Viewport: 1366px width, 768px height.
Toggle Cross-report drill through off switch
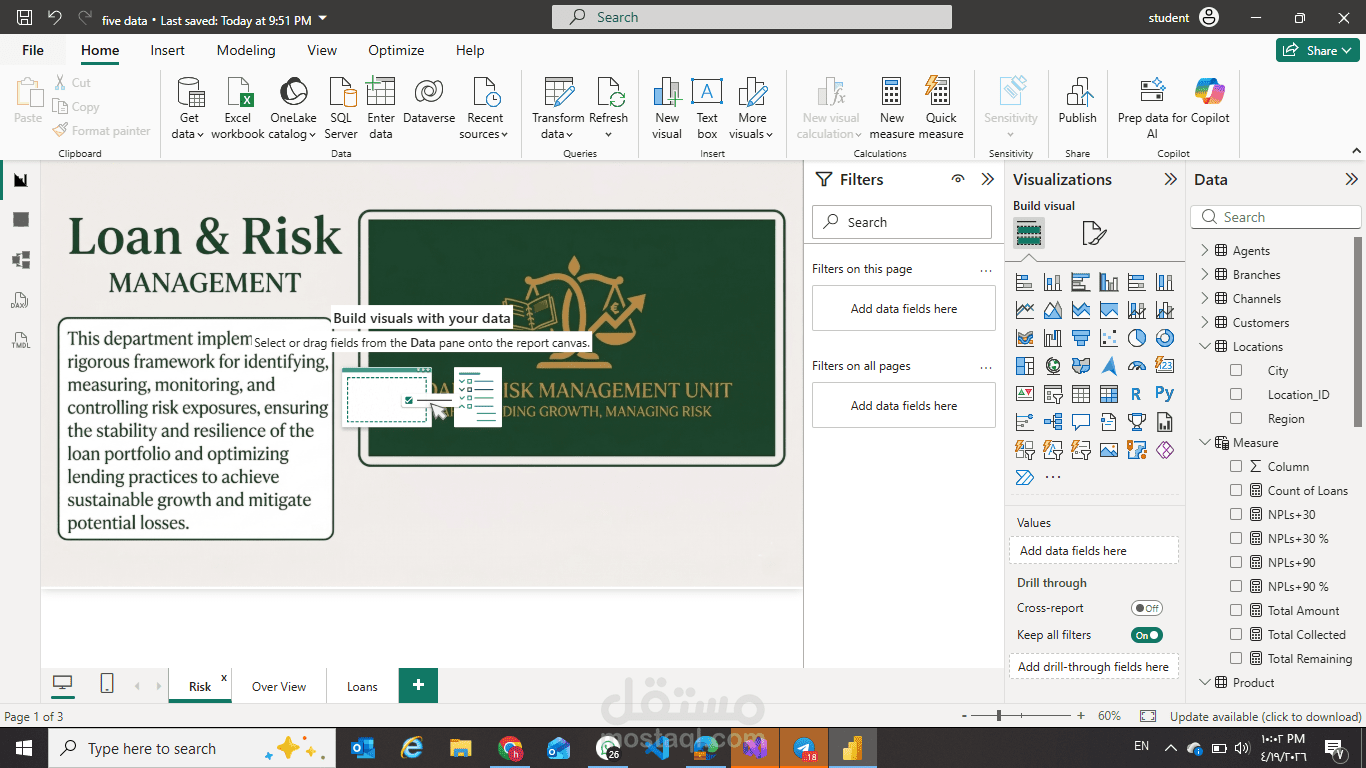tap(1147, 608)
